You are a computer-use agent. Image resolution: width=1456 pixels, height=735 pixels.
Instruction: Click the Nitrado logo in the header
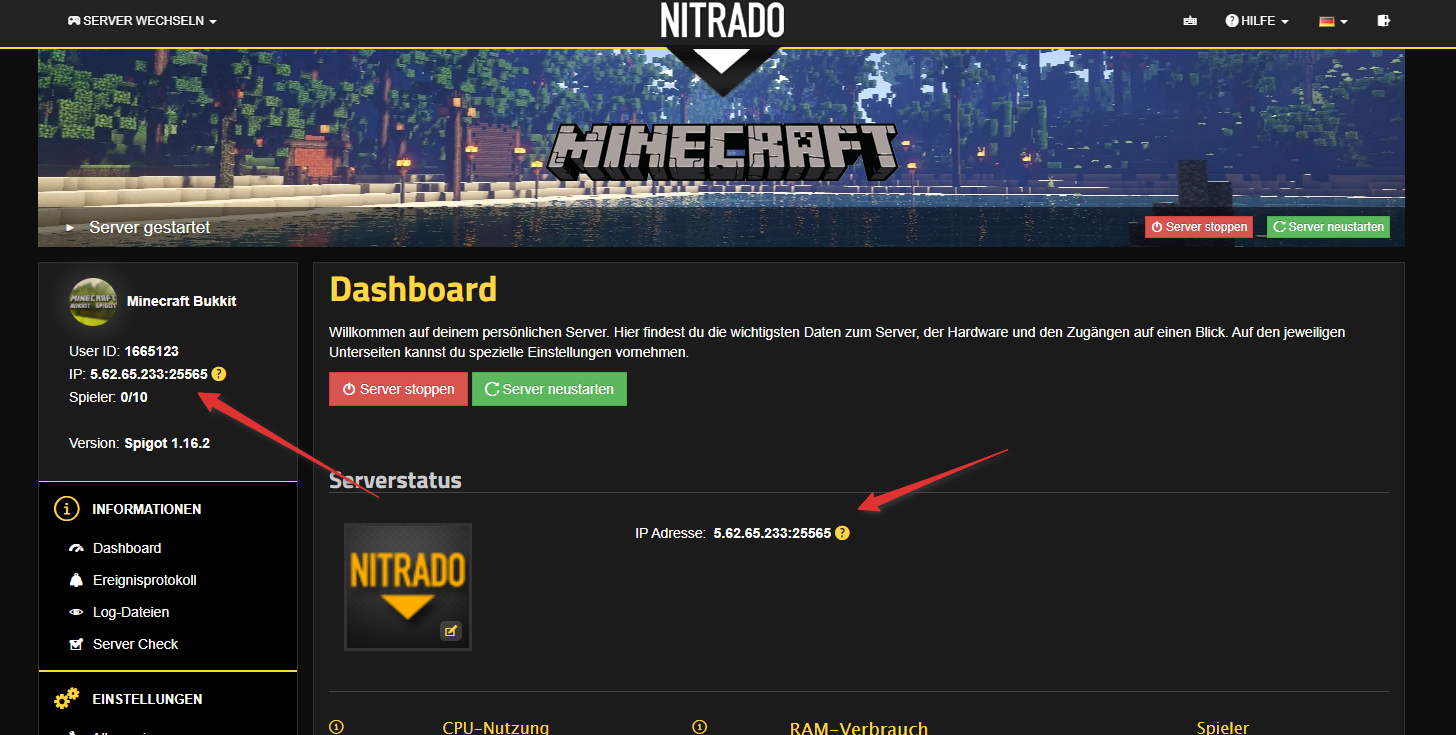coord(722,20)
